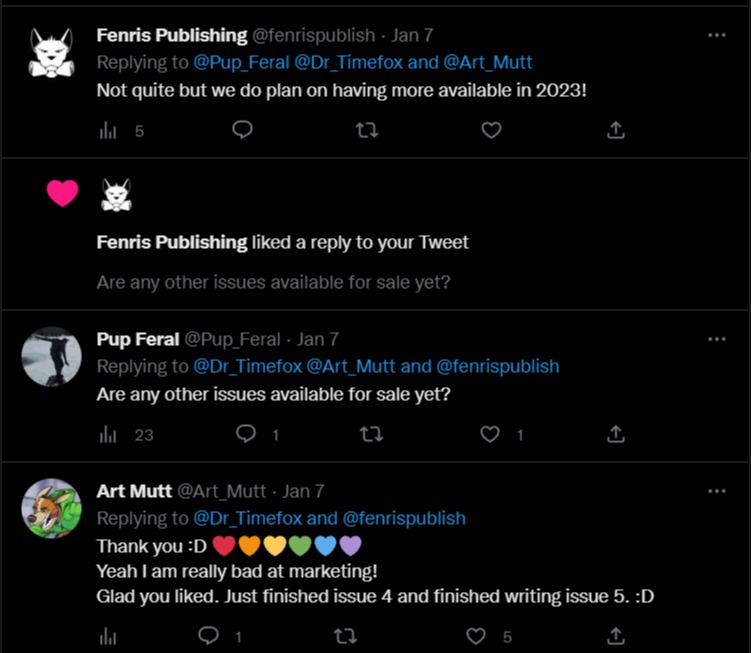Viewport: 751px width, 653px height.
Task: Open @fenrispublish mention in Art Mutt's reply
Action: coord(404,518)
